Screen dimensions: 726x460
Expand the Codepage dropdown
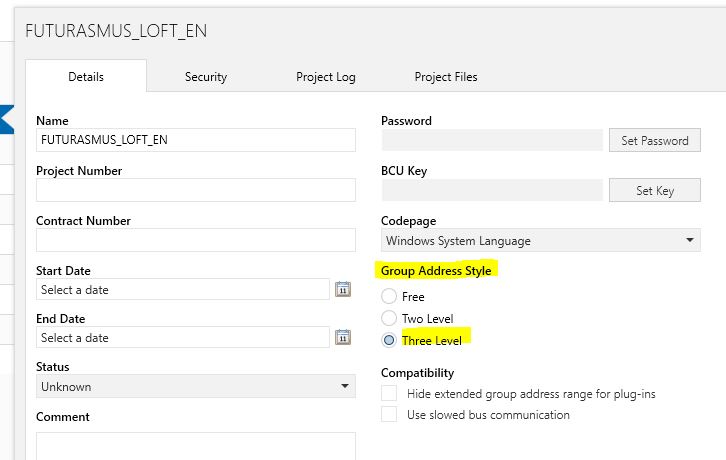click(542, 241)
